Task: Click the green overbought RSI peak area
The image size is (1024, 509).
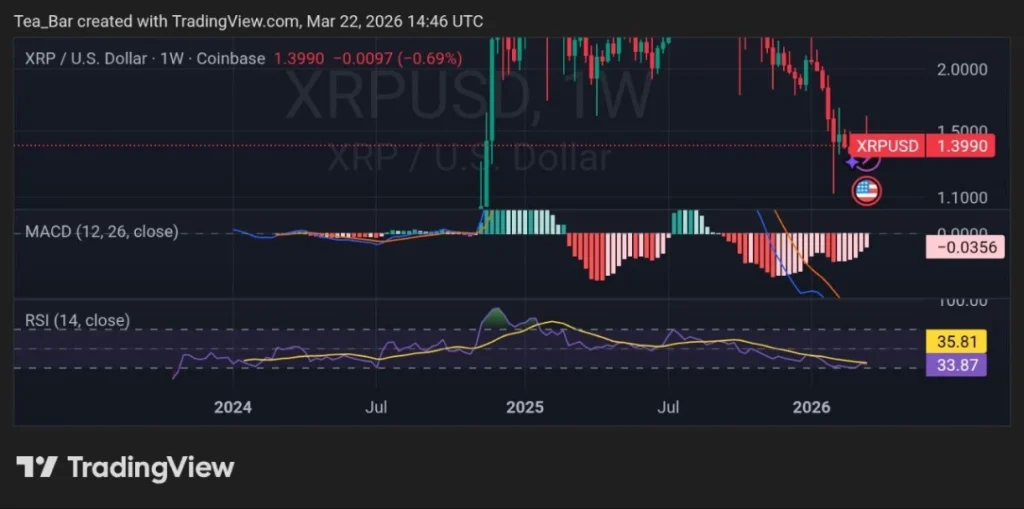Action: click(x=497, y=318)
